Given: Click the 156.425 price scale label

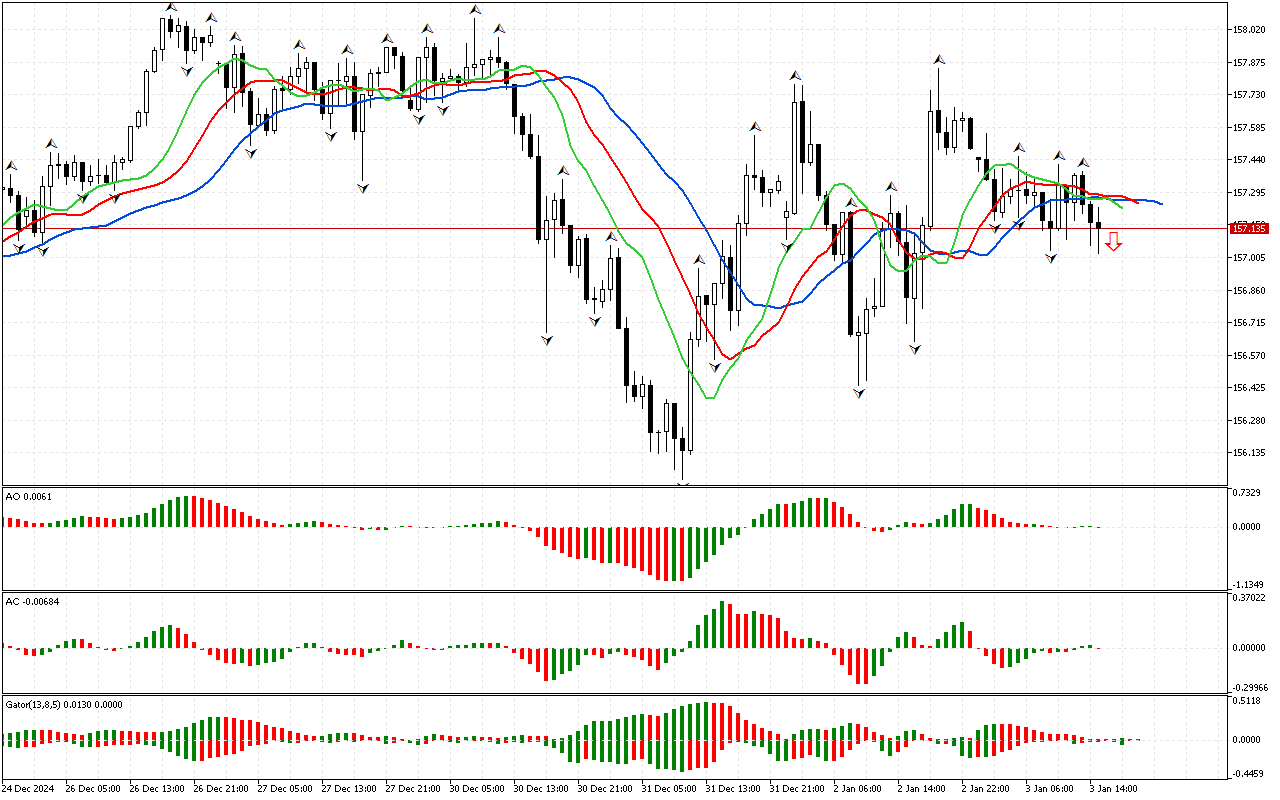Looking at the screenshot, I should [x=1250, y=388].
